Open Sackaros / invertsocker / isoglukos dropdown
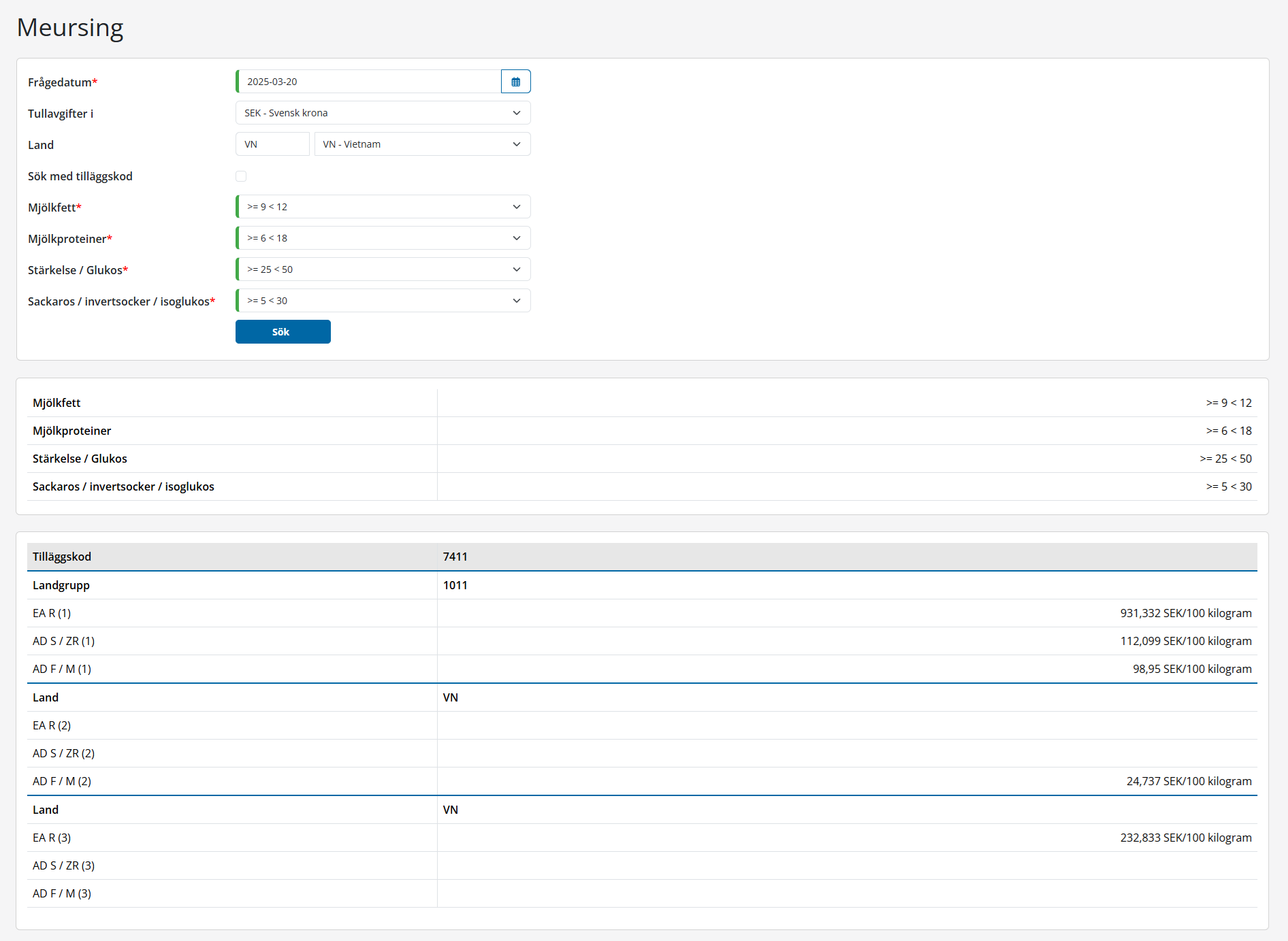This screenshot has height=941, width=1288. tap(383, 301)
